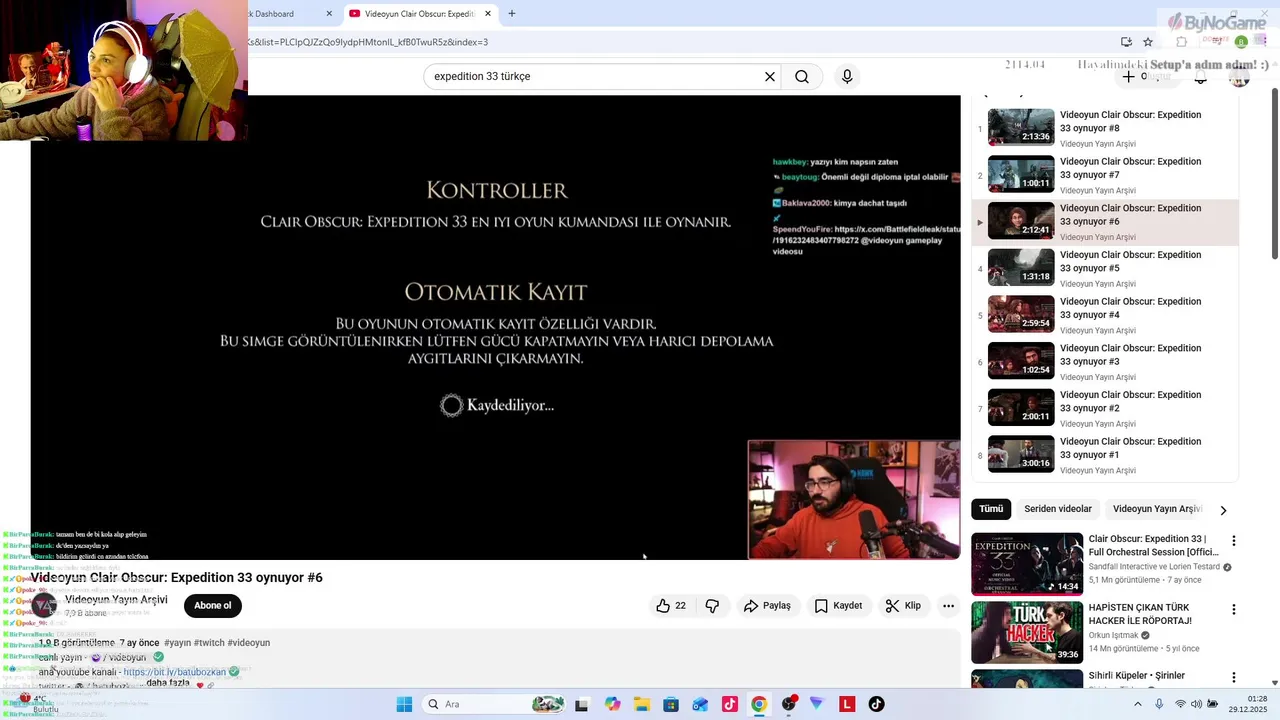Open volume control in system tray
This screenshot has width=1280, height=720.
click(x=1198, y=704)
